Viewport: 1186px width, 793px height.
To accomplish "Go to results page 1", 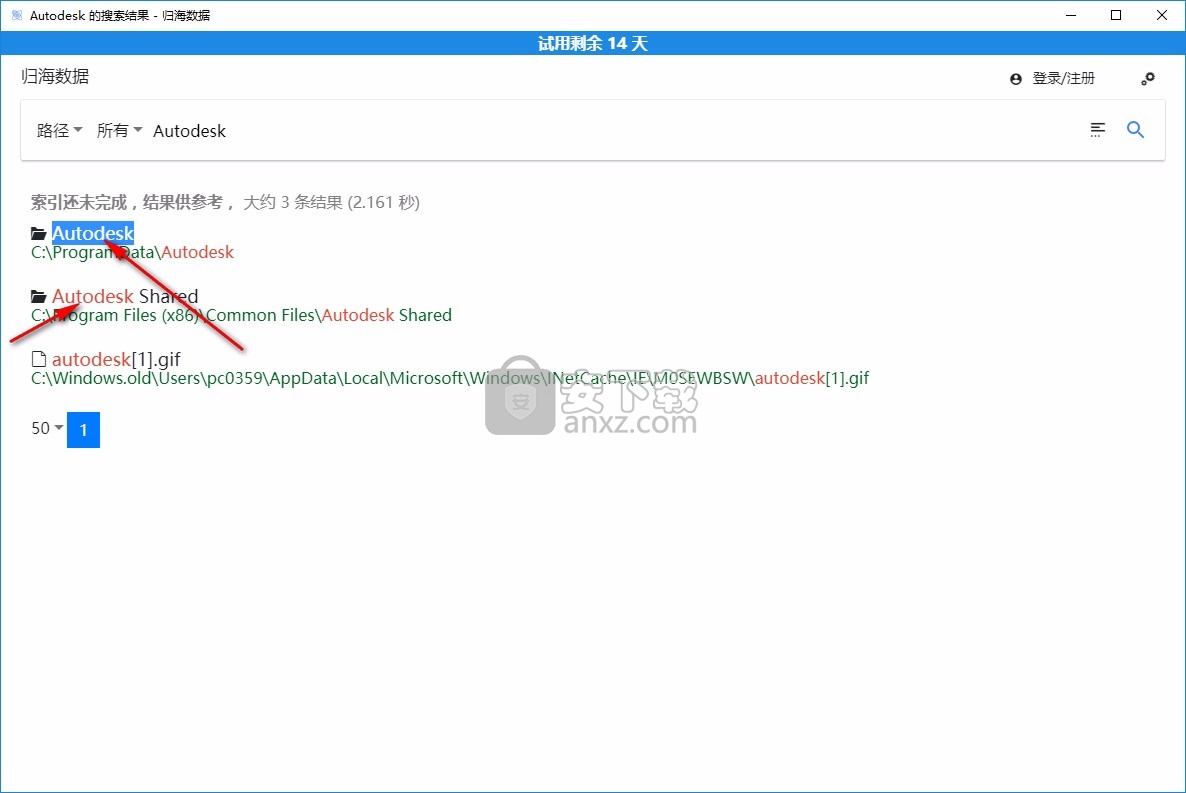I will (83, 430).
